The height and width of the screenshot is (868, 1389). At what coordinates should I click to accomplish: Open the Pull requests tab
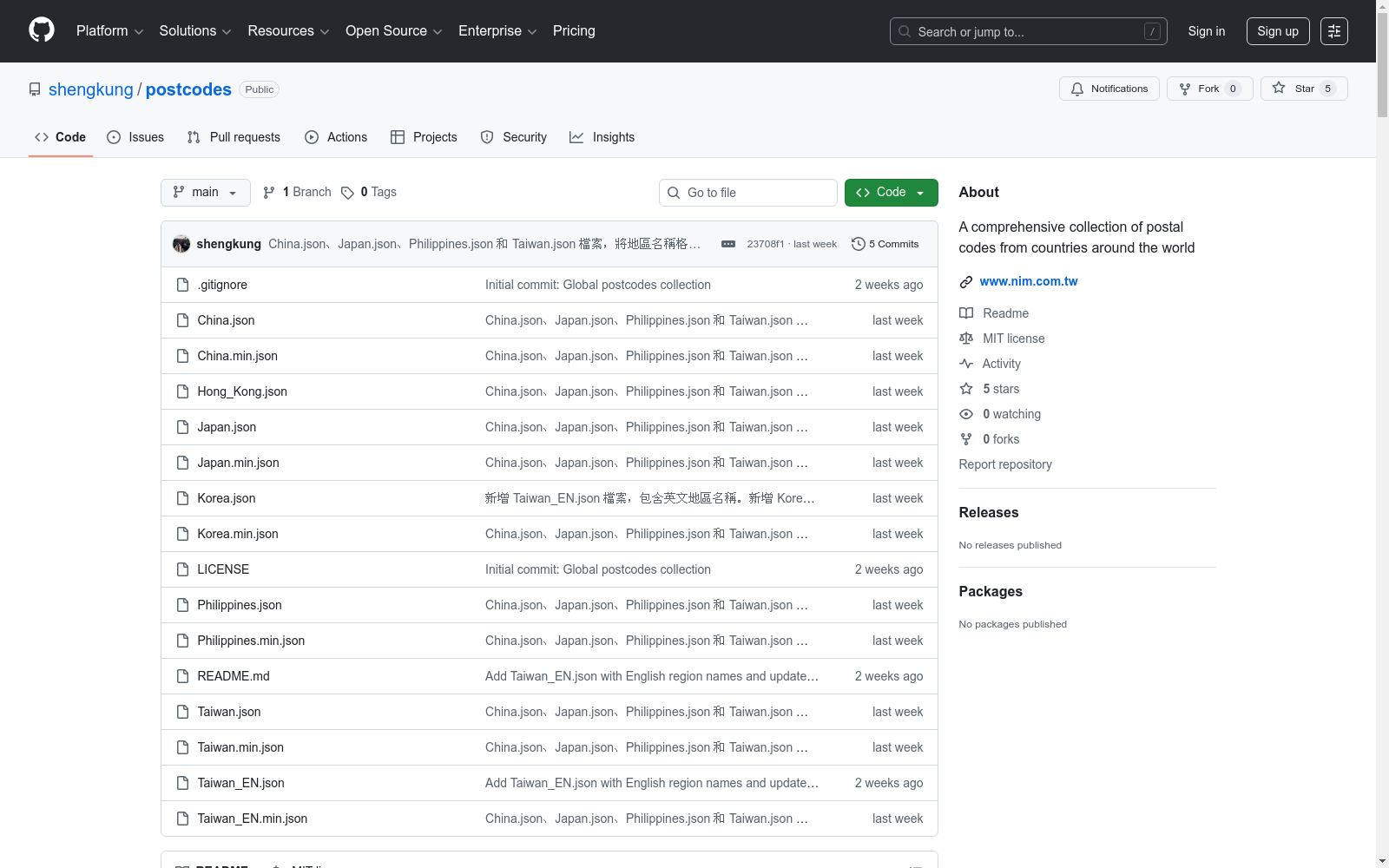234,137
